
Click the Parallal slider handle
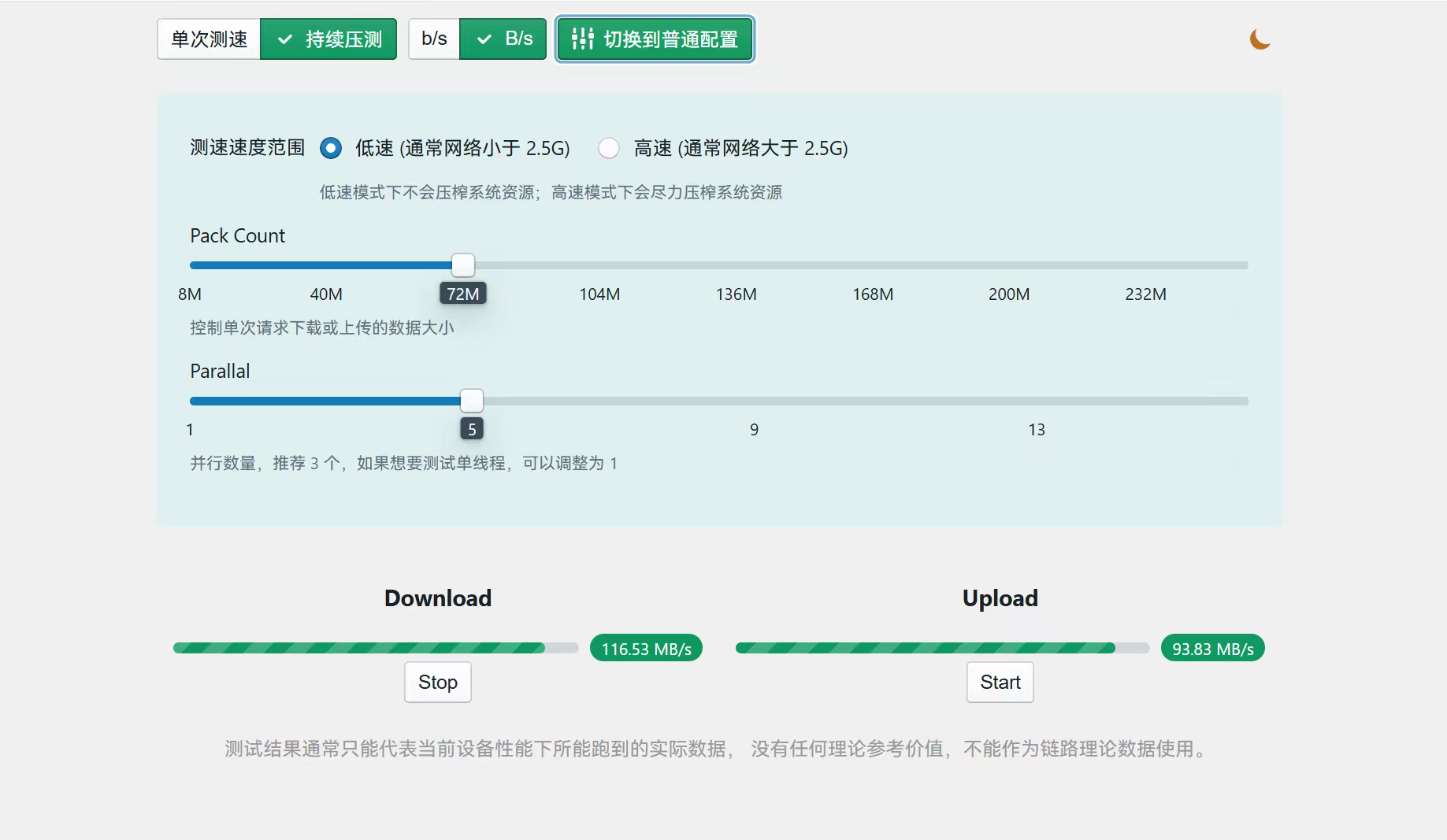click(472, 401)
